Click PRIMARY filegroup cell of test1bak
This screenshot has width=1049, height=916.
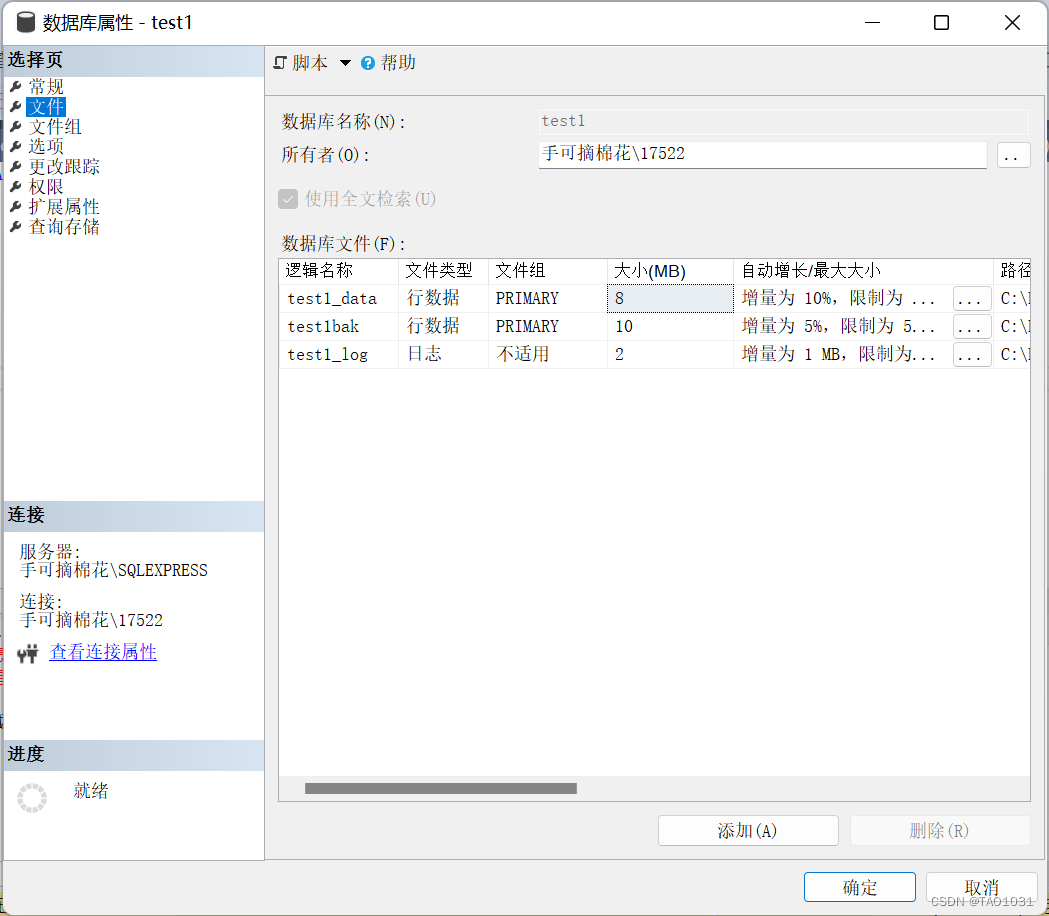pyautogui.click(x=548, y=327)
